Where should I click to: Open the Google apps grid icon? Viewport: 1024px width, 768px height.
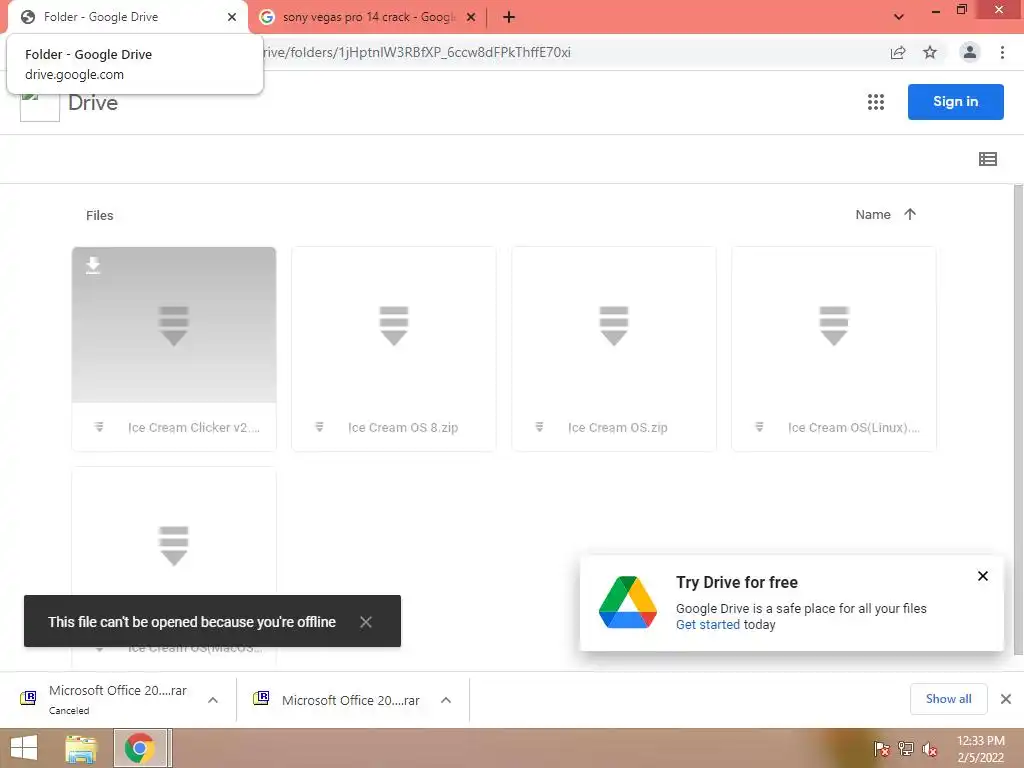click(876, 102)
